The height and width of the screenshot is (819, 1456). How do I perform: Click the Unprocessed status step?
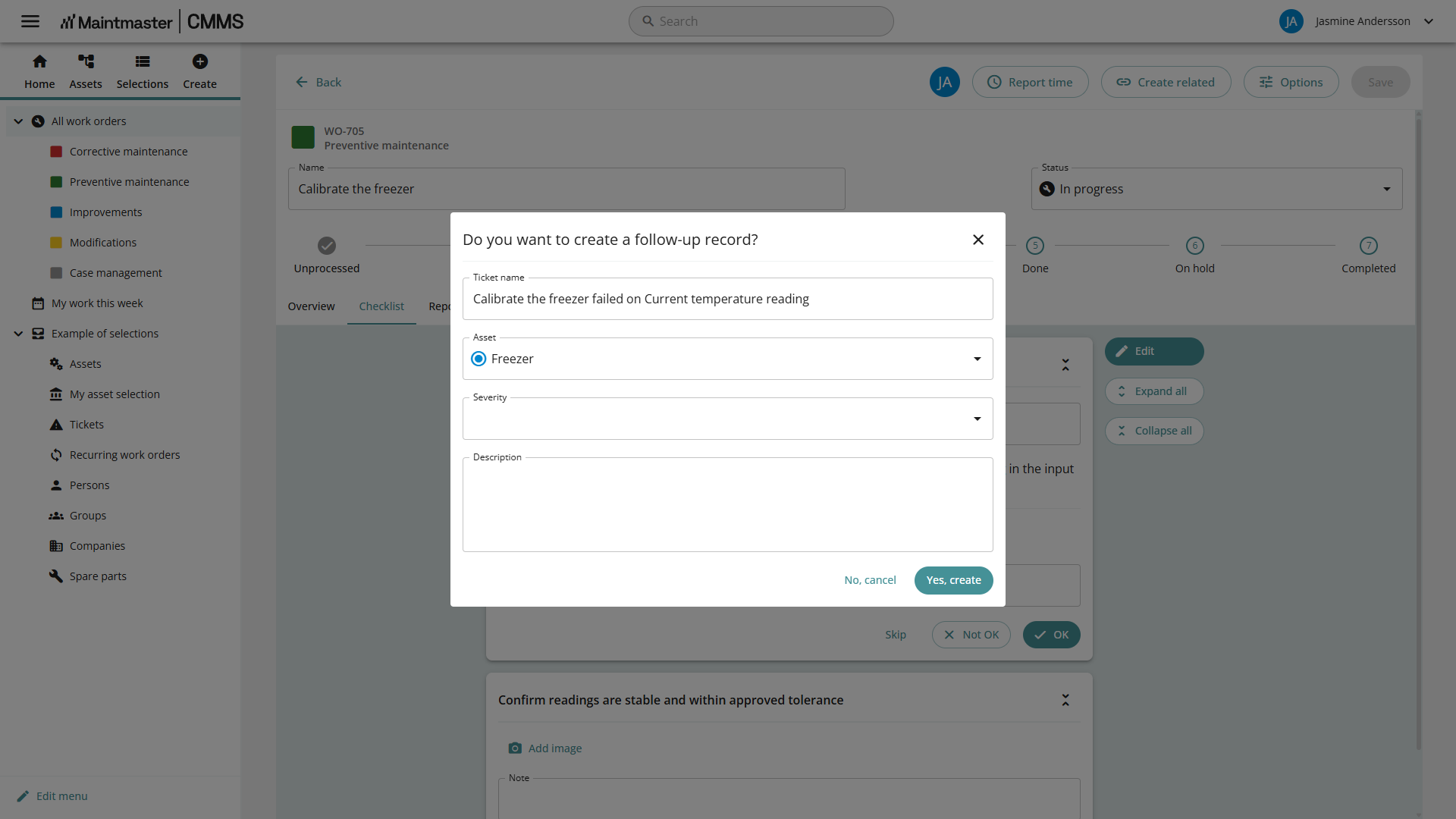(x=327, y=256)
